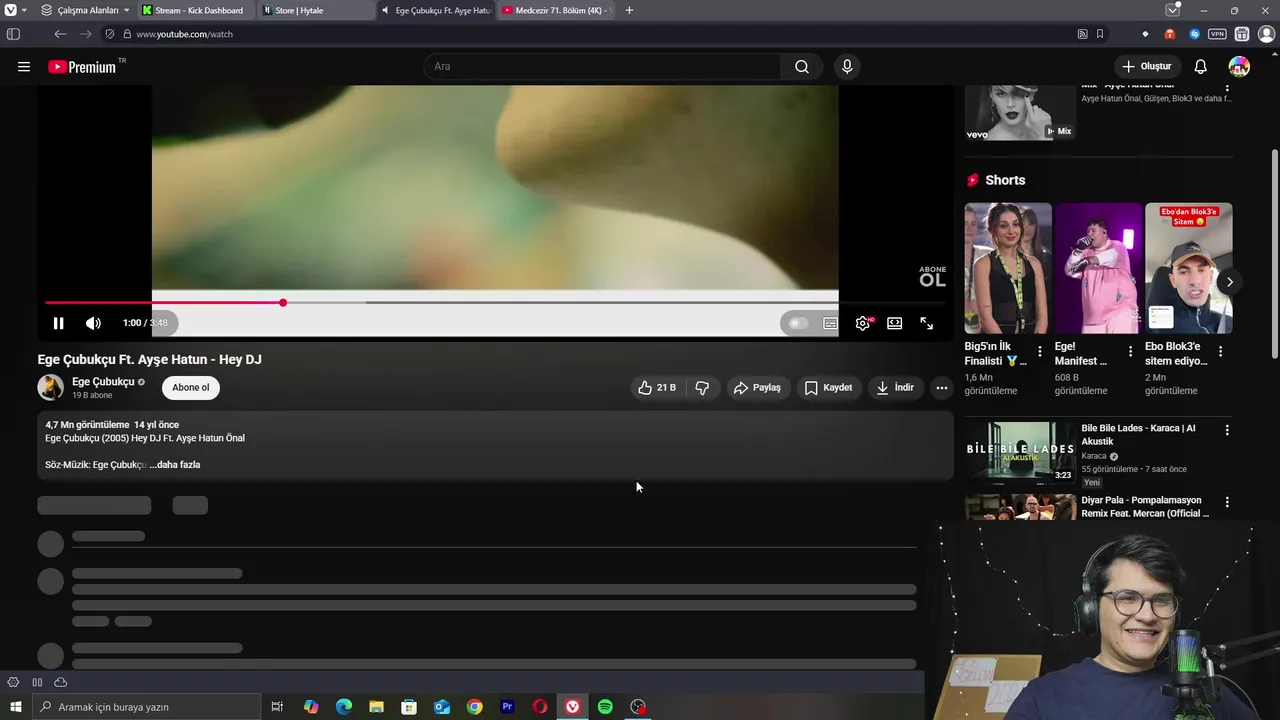
Task: Share the video via Paylaş button
Action: coord(757,388)
